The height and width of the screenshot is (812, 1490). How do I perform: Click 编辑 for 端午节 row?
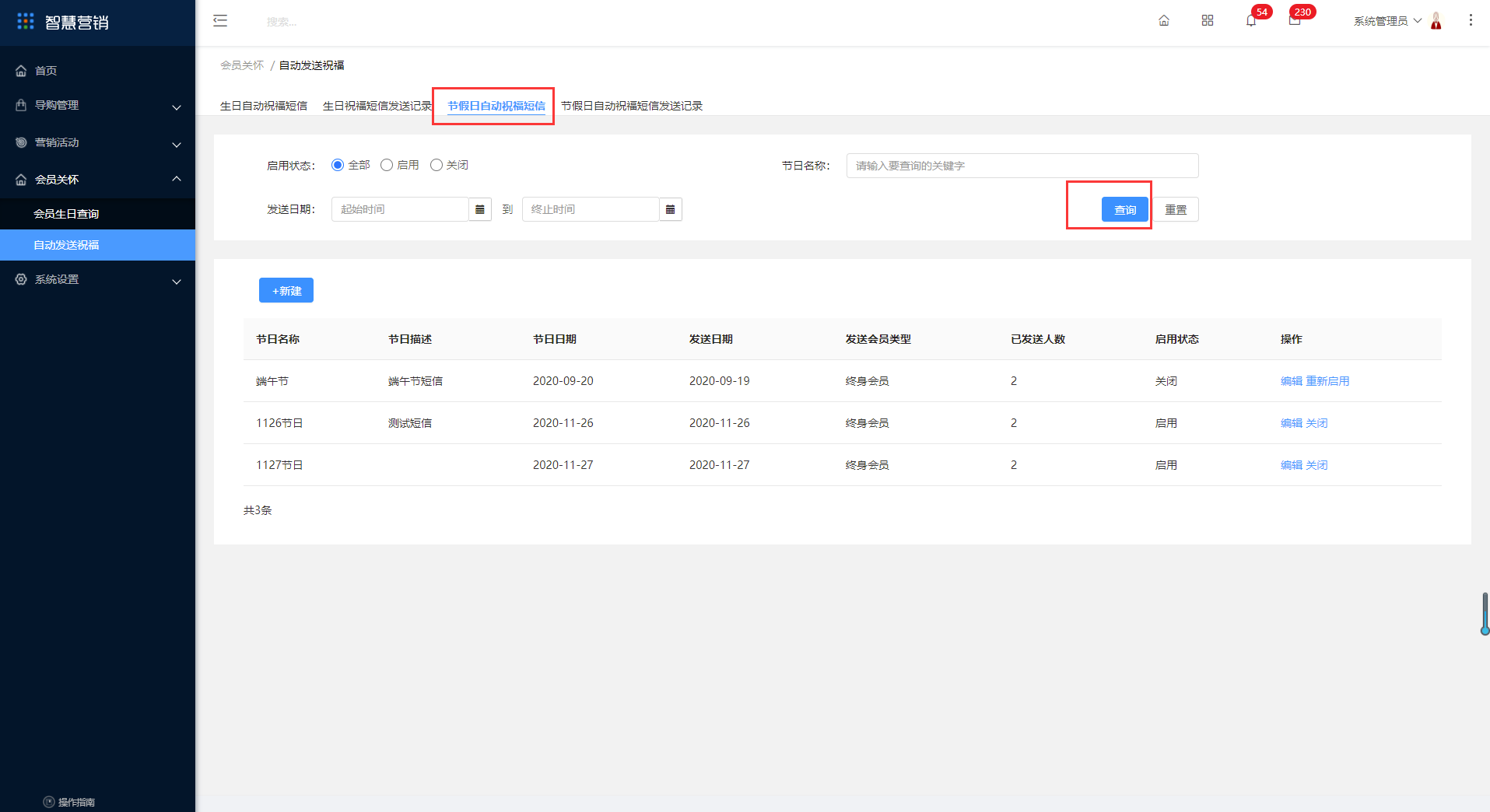click(x=1292, y=381)
